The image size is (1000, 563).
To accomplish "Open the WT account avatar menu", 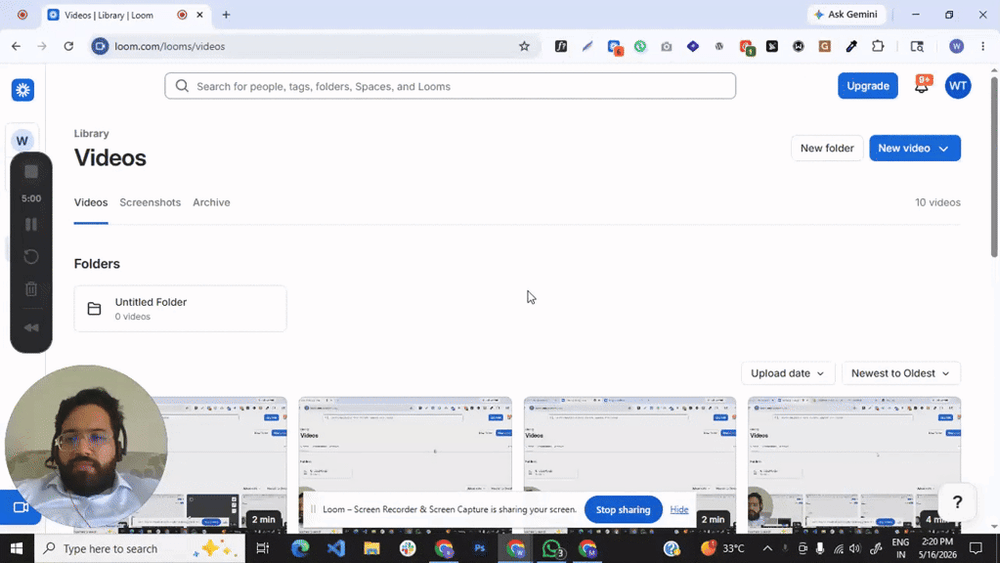I will (957, 85).
